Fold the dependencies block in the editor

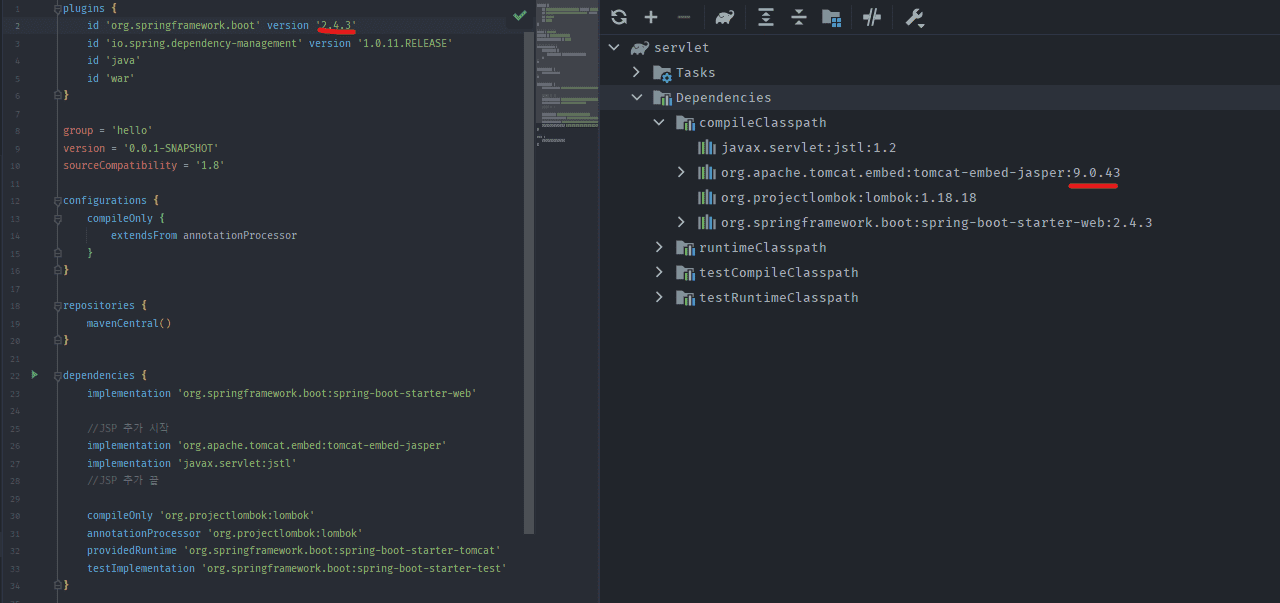tap(57, 375)
